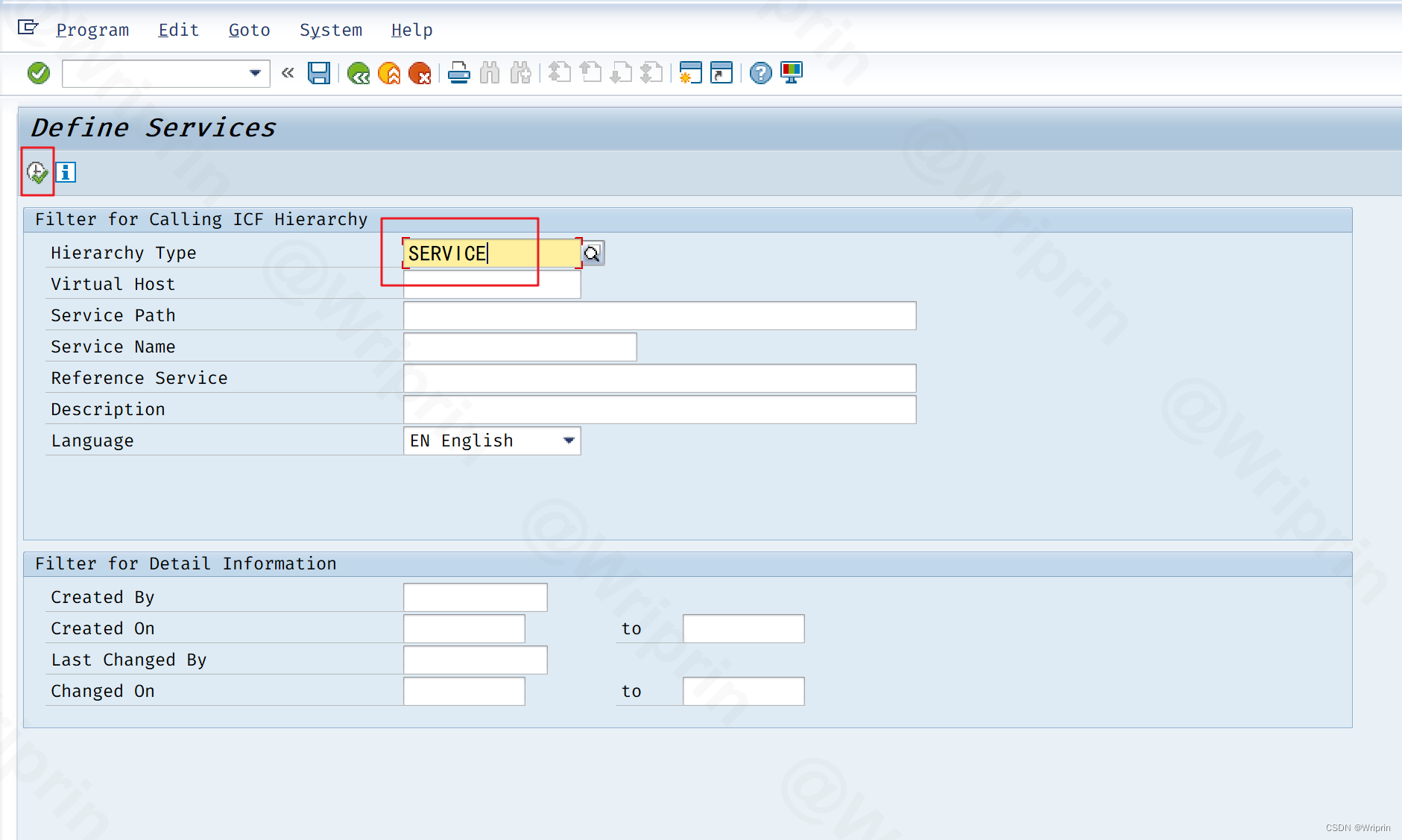
Task: Click the Help question mark icon
Action: [x=760, y=72]
